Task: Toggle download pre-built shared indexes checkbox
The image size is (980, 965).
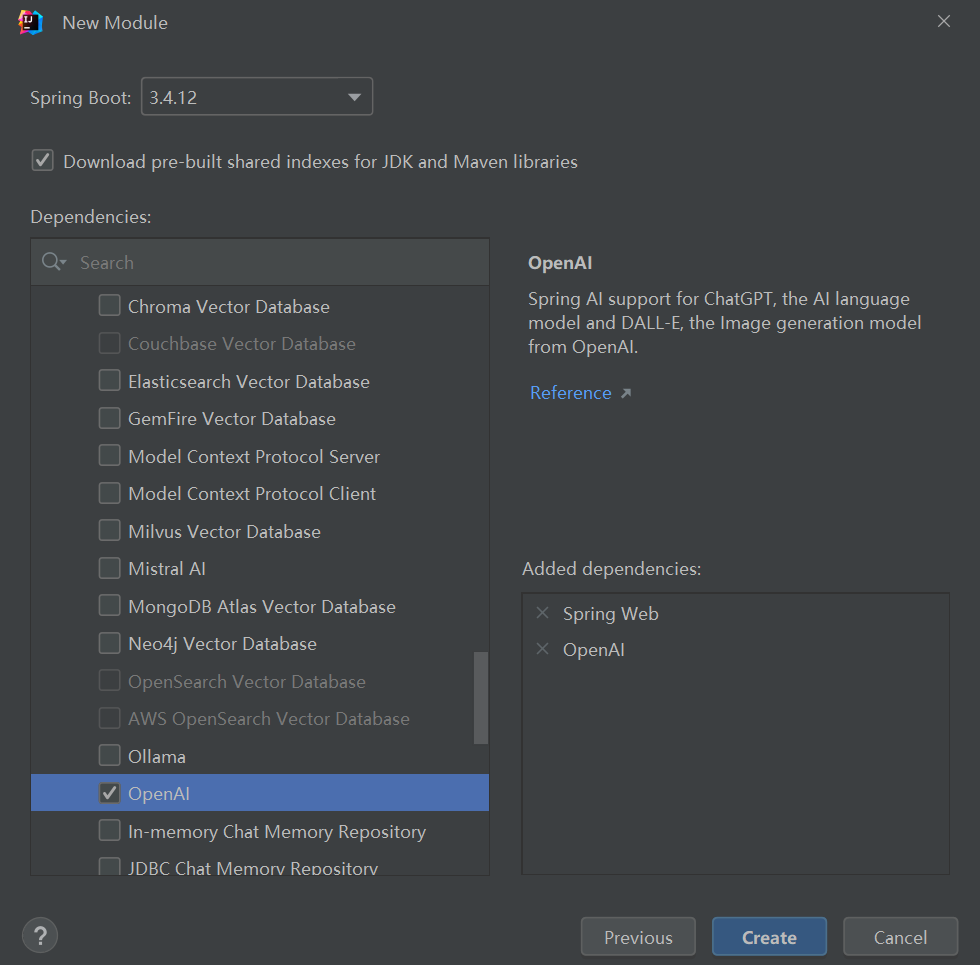Action: pyautogui.click(x=42, y=160)
